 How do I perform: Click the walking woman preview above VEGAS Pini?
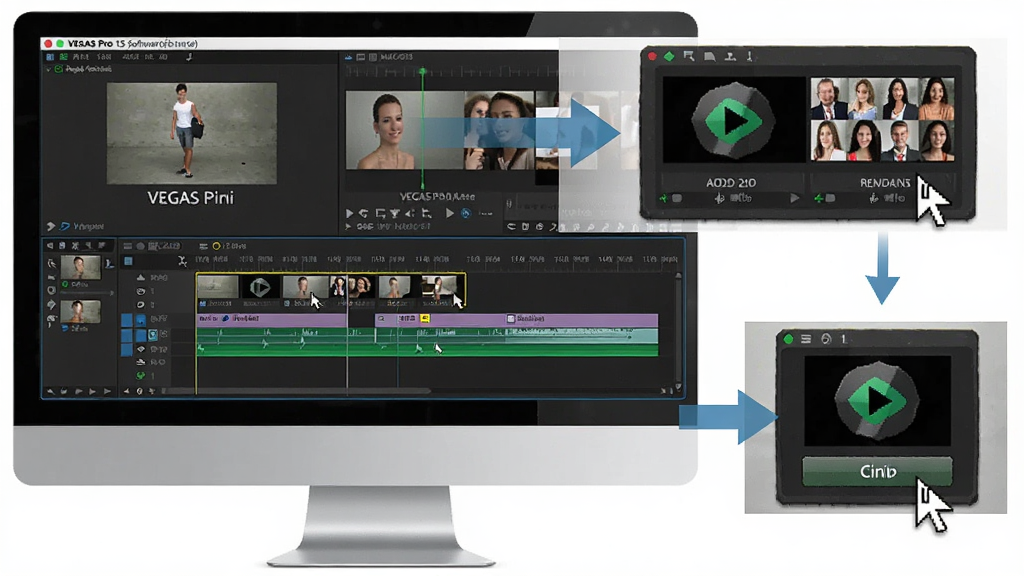click(191, 133)
